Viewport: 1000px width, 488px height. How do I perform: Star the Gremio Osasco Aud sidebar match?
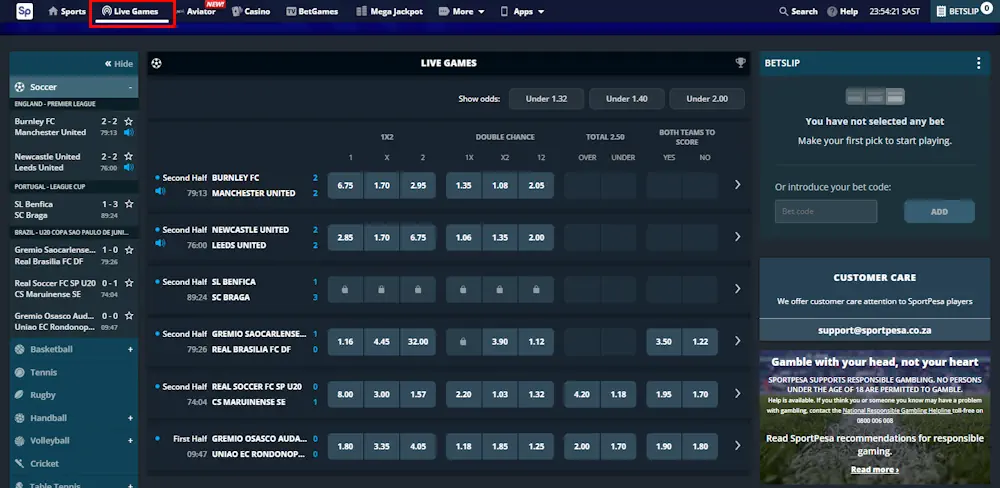(x=129, y=316)
